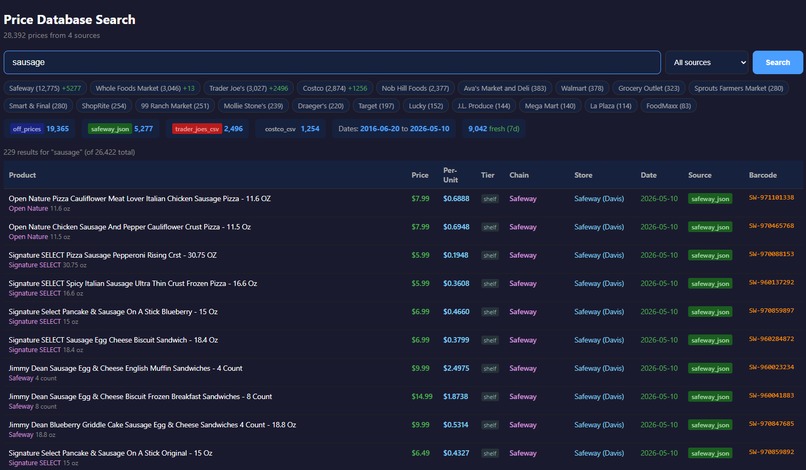Click the blue Search button
Screen dimensions: 806x470
(x=777, y=62)
